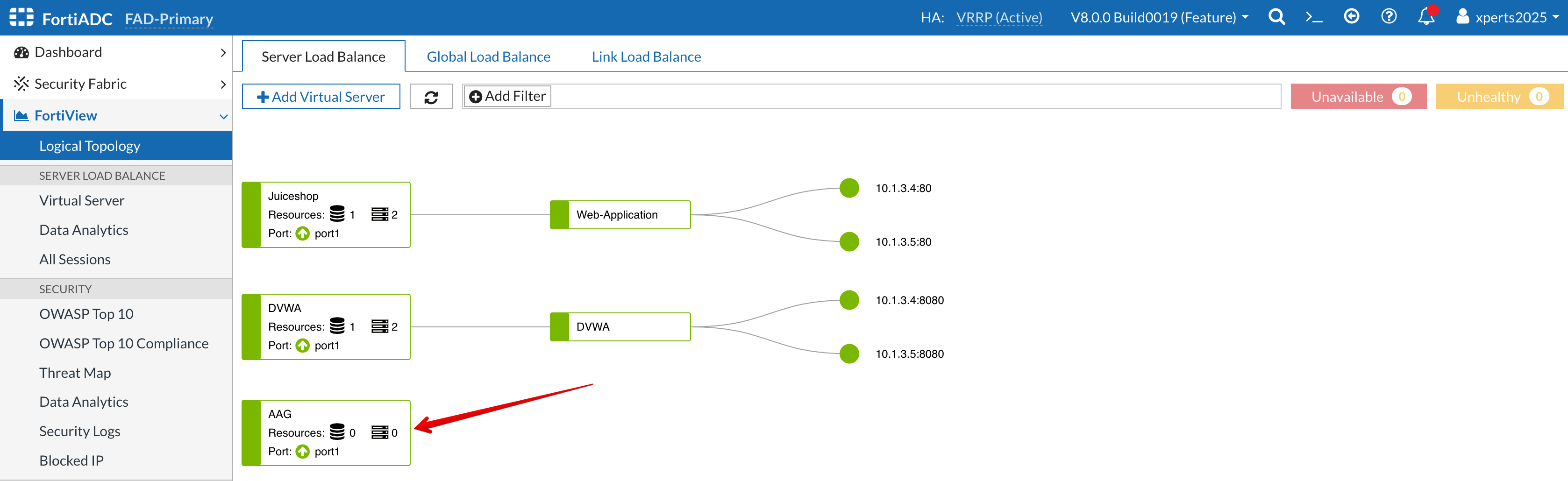The height and width of the screenshot is (481, 1568).
Task: Expand the Dashboard menu chevron
Action: (223, 53)
